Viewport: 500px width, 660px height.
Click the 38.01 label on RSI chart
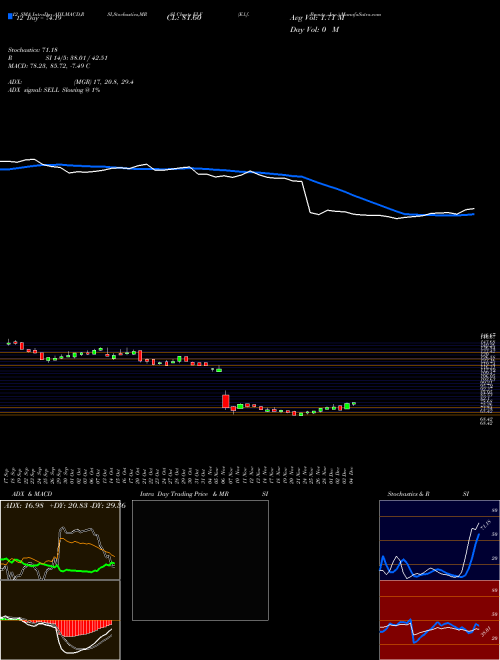click(x=485, y=630)
